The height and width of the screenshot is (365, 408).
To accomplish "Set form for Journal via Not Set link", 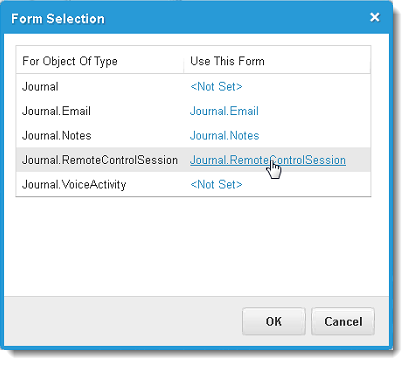I will coord(216,87).
